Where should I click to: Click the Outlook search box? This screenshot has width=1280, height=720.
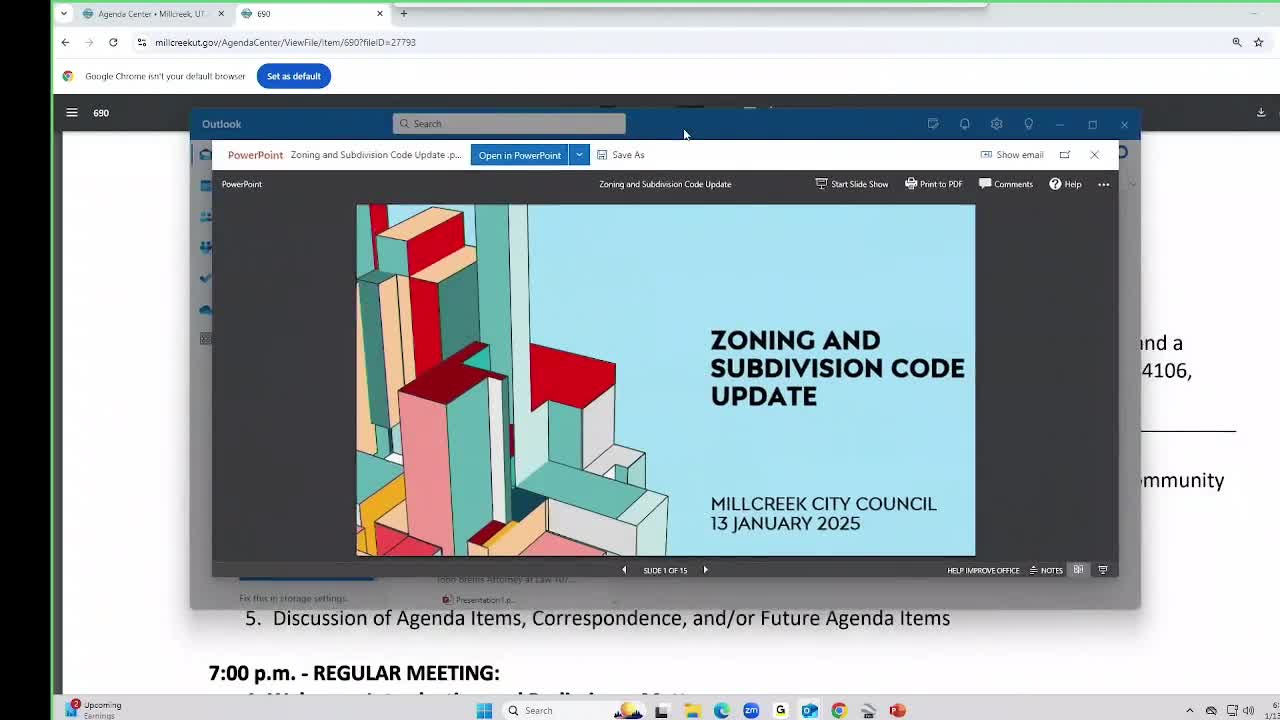coord(509,124)
